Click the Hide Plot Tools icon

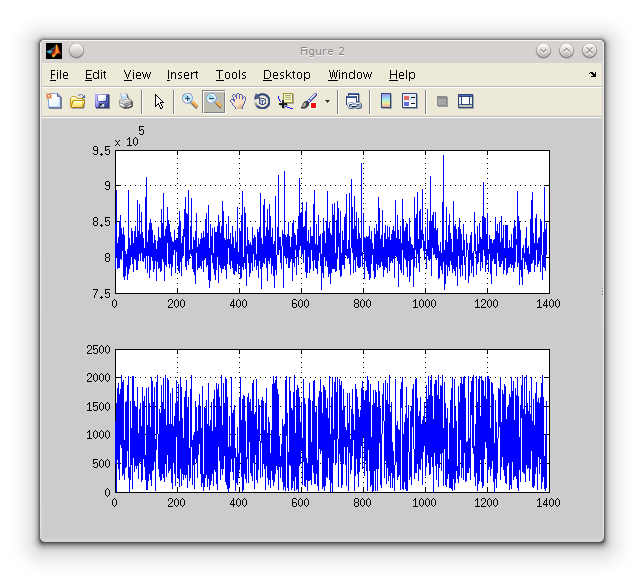click(x=442, y=101)
